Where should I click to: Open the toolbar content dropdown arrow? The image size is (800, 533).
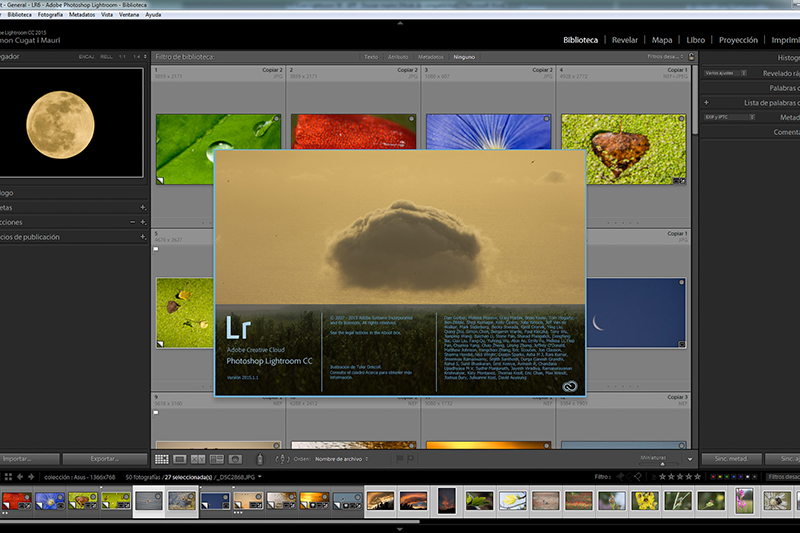point(690,460)
